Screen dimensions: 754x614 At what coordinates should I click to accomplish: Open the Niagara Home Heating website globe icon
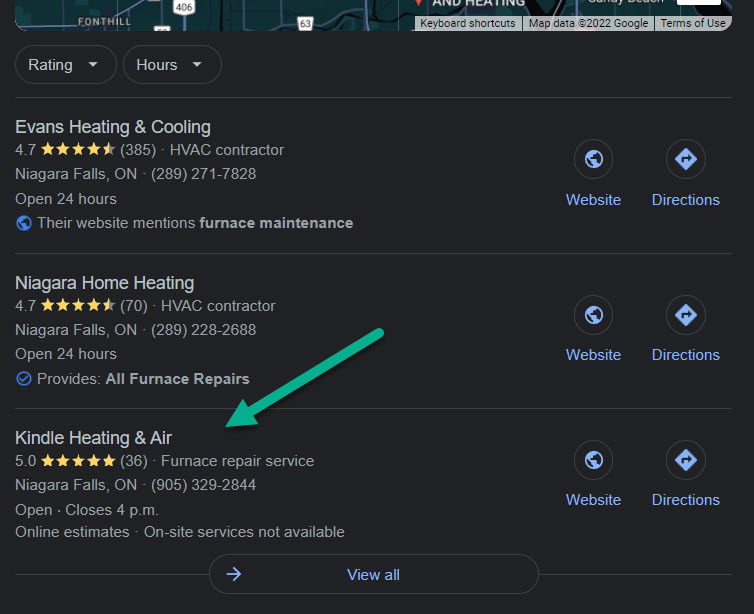click(593, 315)
